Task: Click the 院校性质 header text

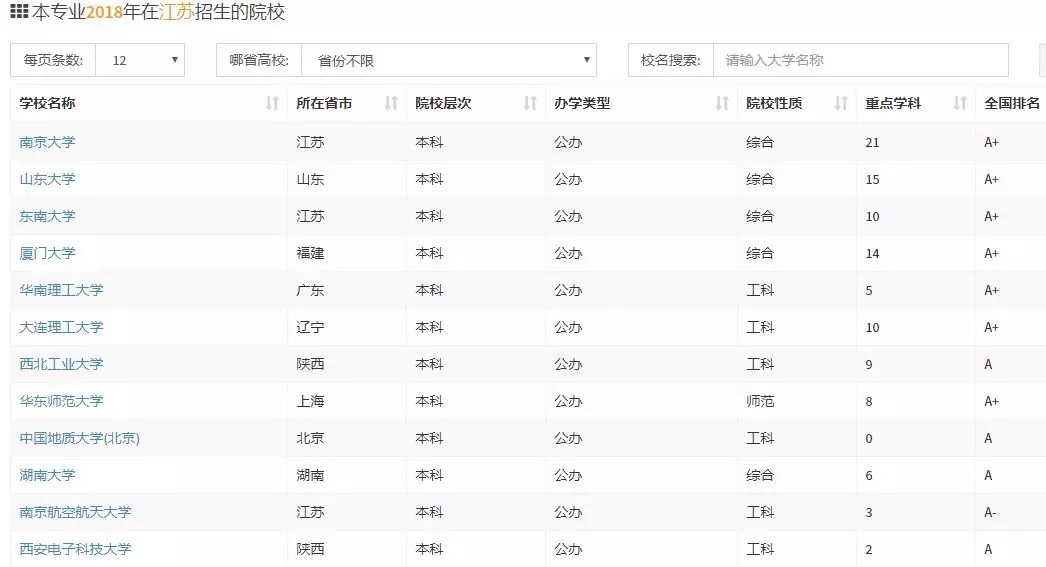Action: pyautogui.click(x=774, y=103)
